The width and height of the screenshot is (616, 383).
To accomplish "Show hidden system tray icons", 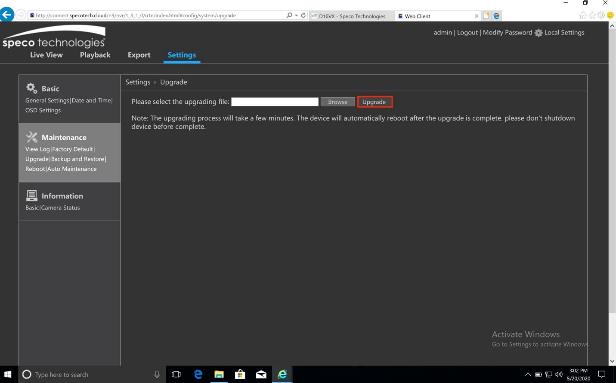I will [528, 374].
